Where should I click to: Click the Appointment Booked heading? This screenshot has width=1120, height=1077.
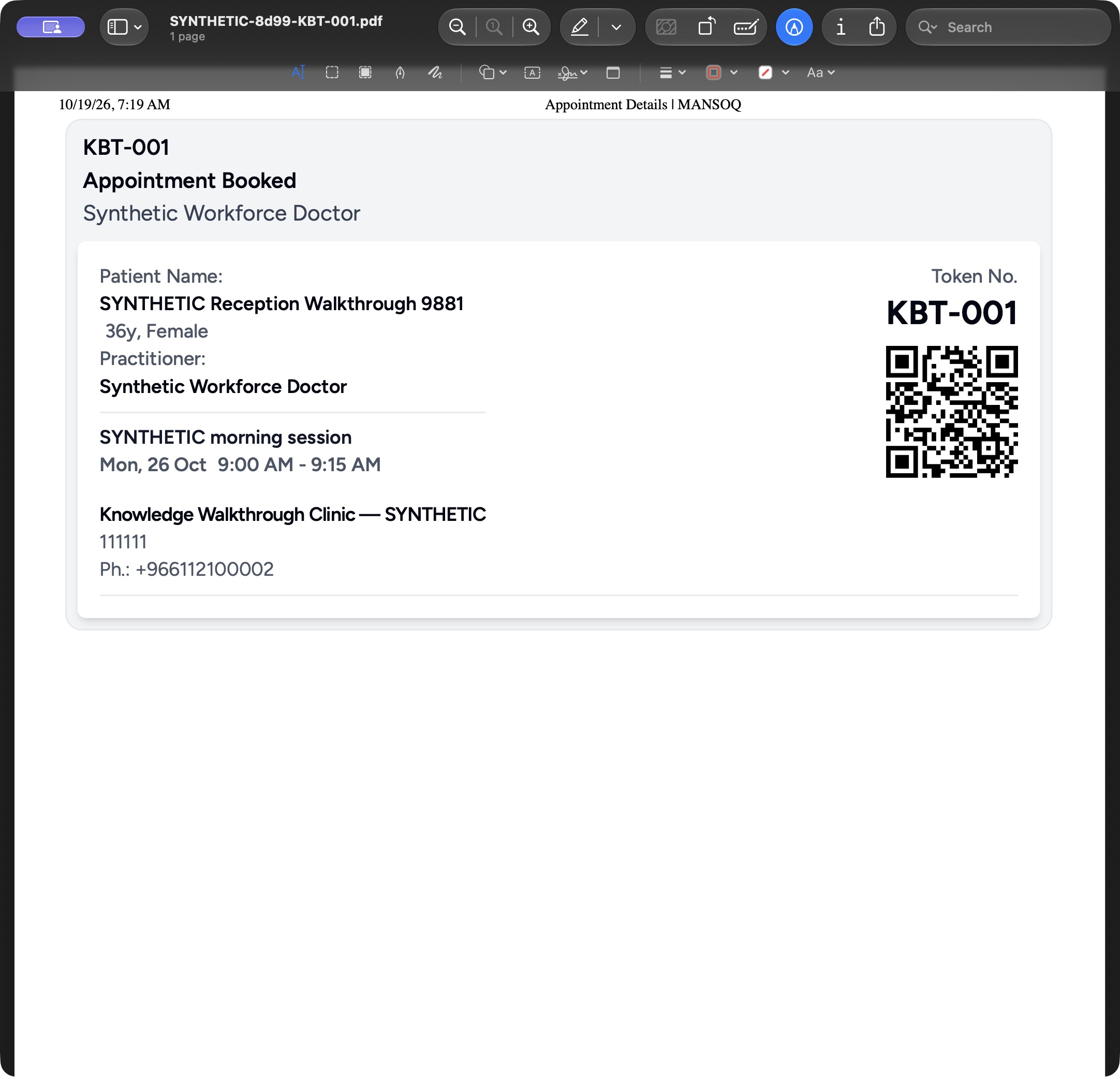pos(190,181)
